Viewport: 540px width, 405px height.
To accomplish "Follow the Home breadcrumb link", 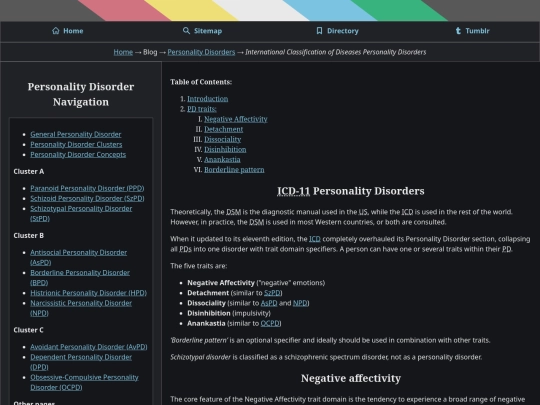I will pyautogui.click(x=123, y=52).
